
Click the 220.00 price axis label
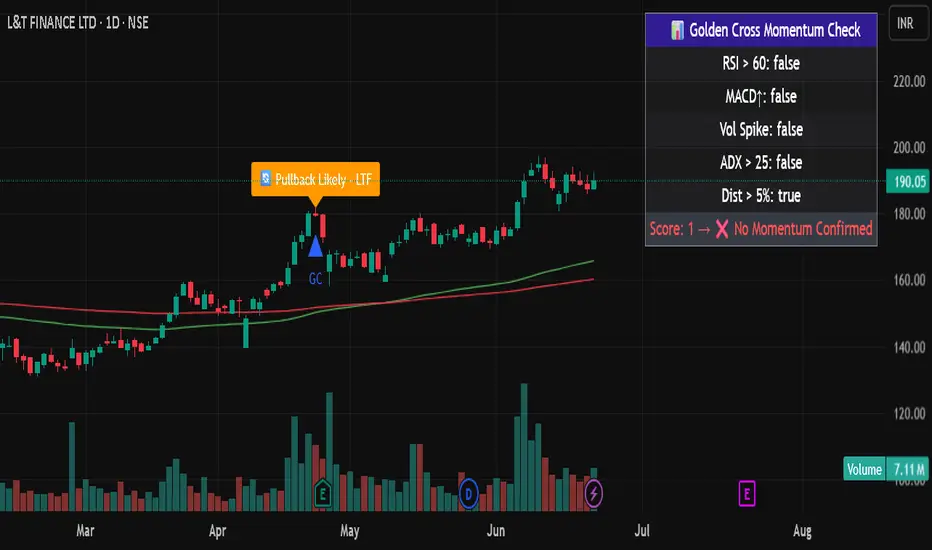pyautogui.click(x=909, y=81)
